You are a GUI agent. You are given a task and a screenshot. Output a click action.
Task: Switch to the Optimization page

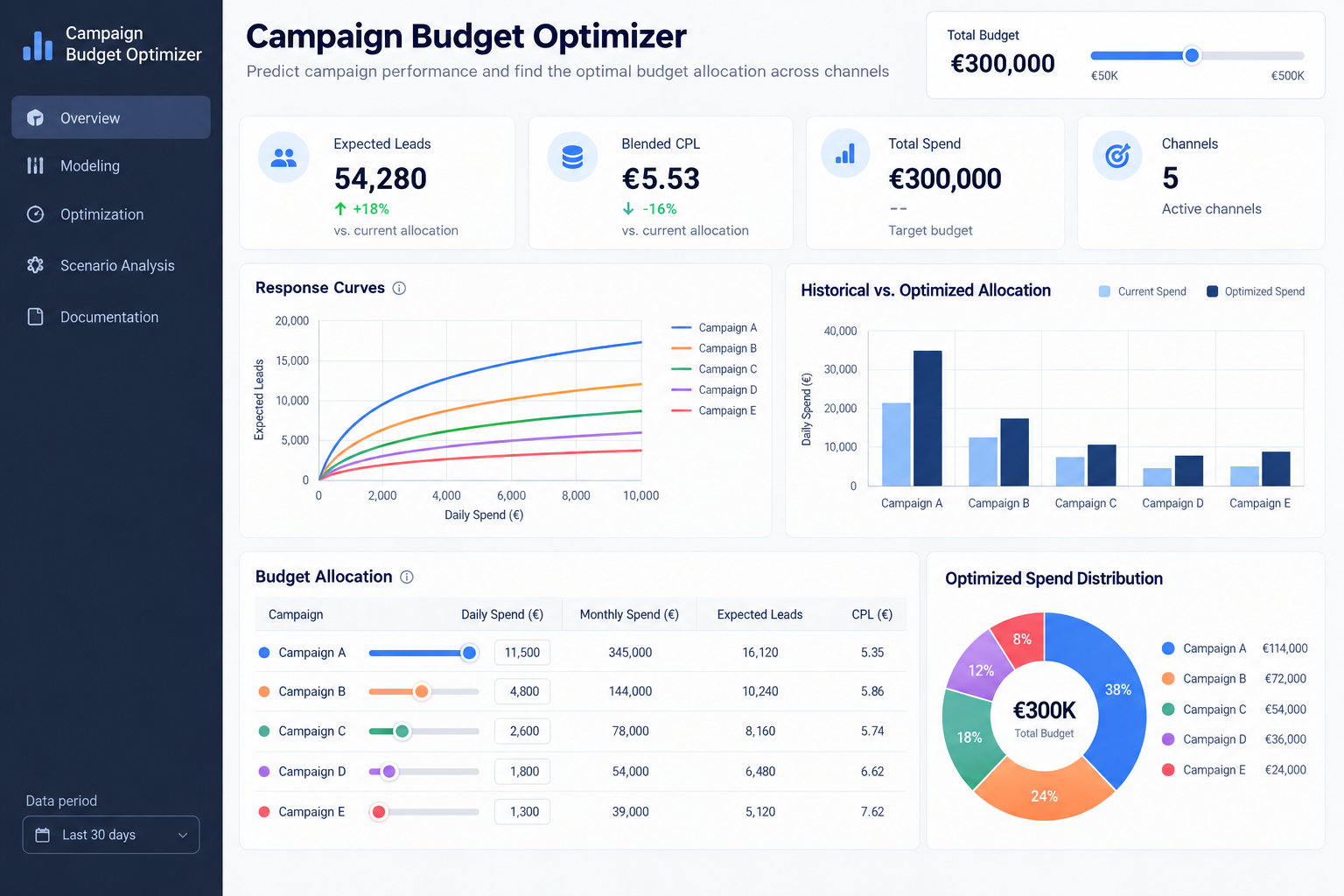111,214
